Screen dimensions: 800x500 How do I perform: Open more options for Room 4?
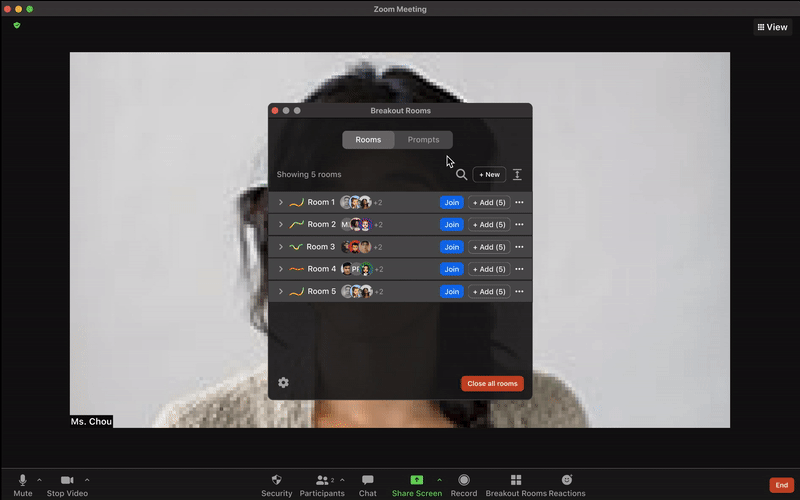tap(519, 269)
